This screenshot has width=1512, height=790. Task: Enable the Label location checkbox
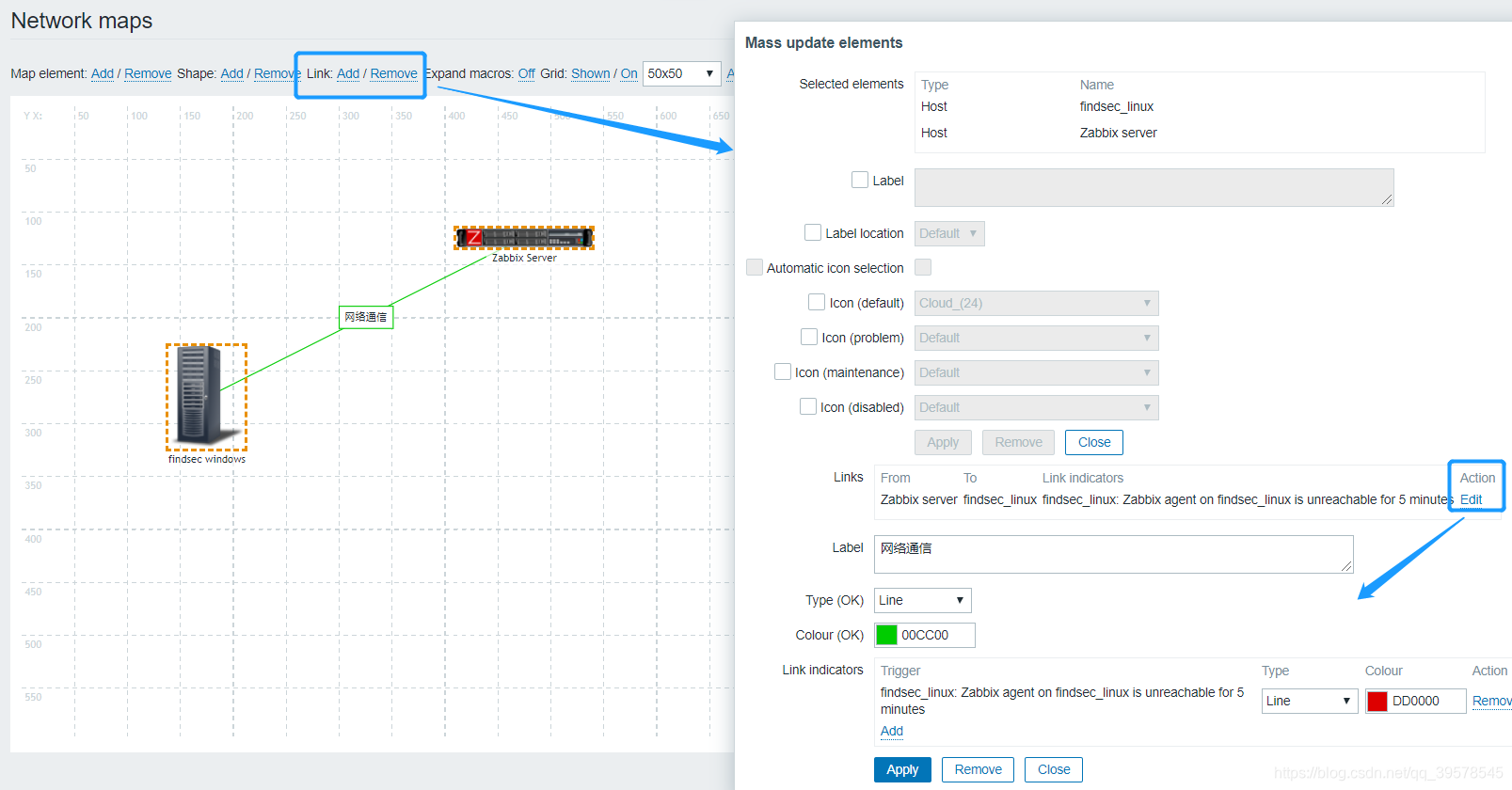click(x=813, y=232)
